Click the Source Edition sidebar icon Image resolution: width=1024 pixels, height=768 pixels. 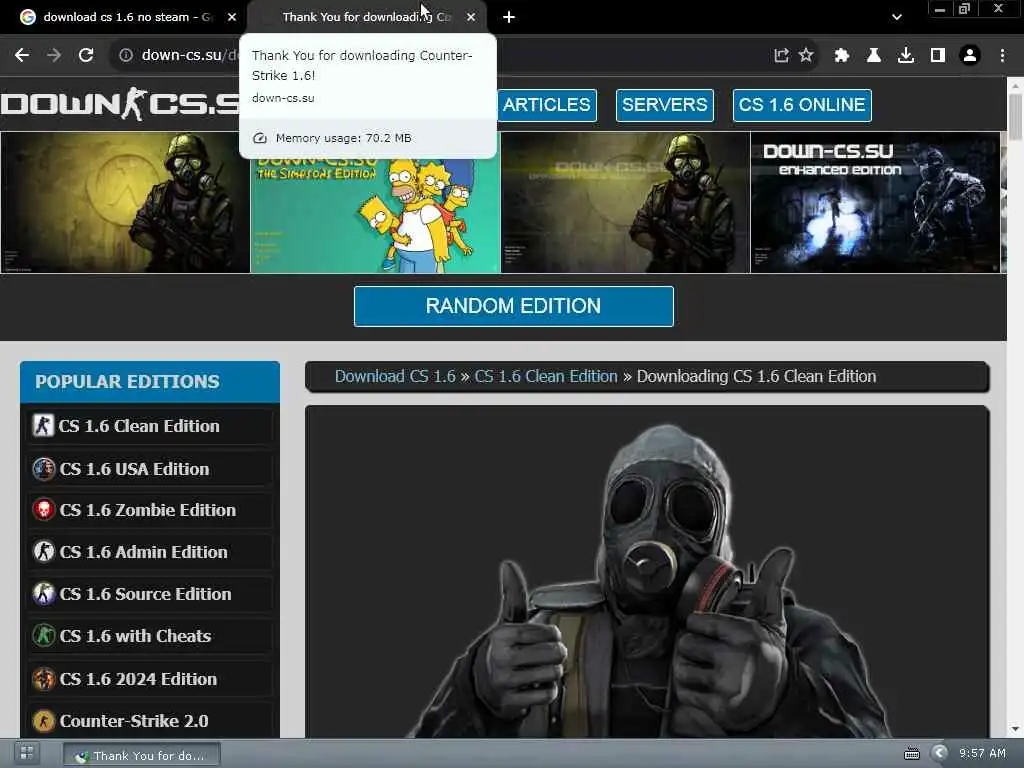[44, 594]
